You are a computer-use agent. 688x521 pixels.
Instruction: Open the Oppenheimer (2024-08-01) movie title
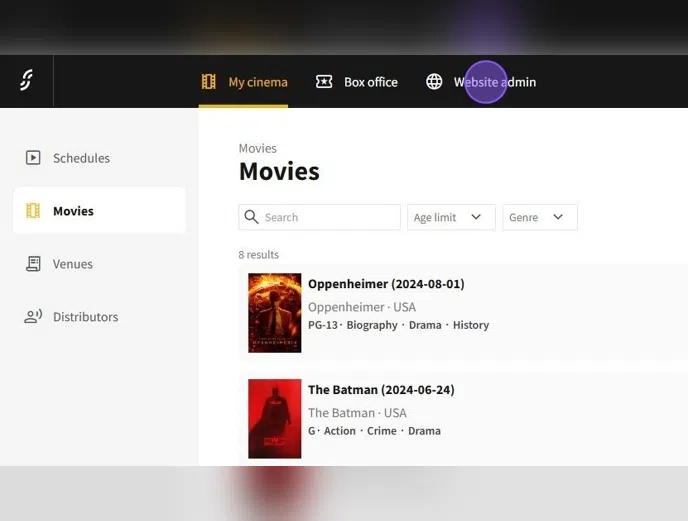pos(385,284)
